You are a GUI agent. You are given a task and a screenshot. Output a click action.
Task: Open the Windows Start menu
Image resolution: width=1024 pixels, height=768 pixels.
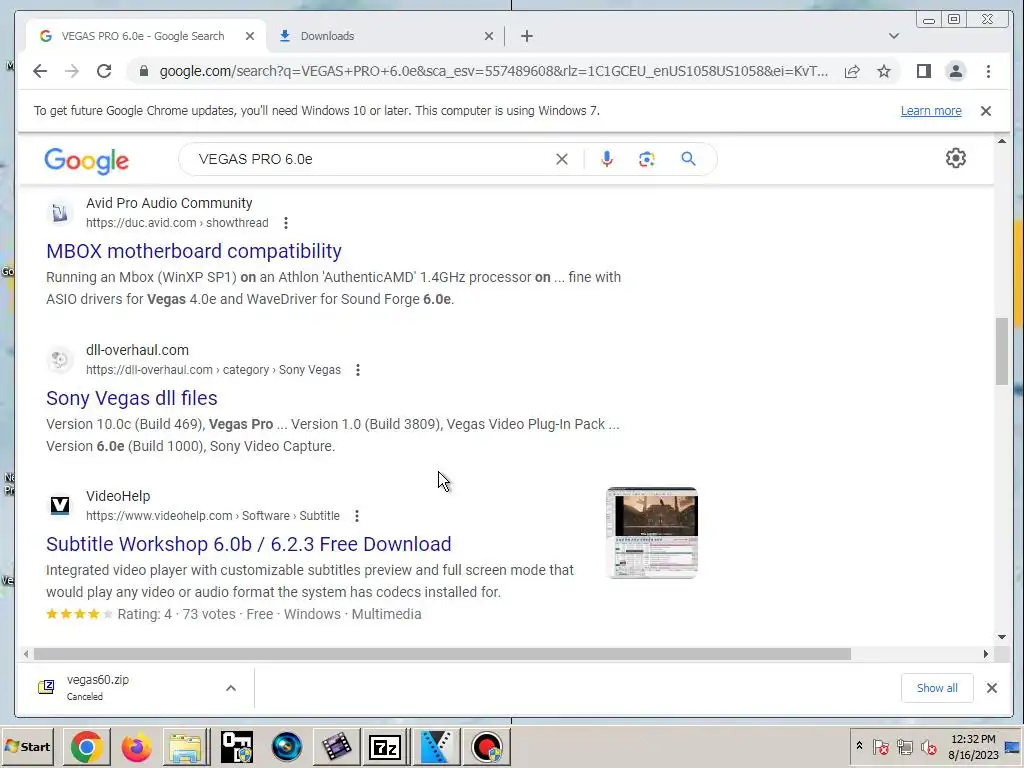coord(28,746)
